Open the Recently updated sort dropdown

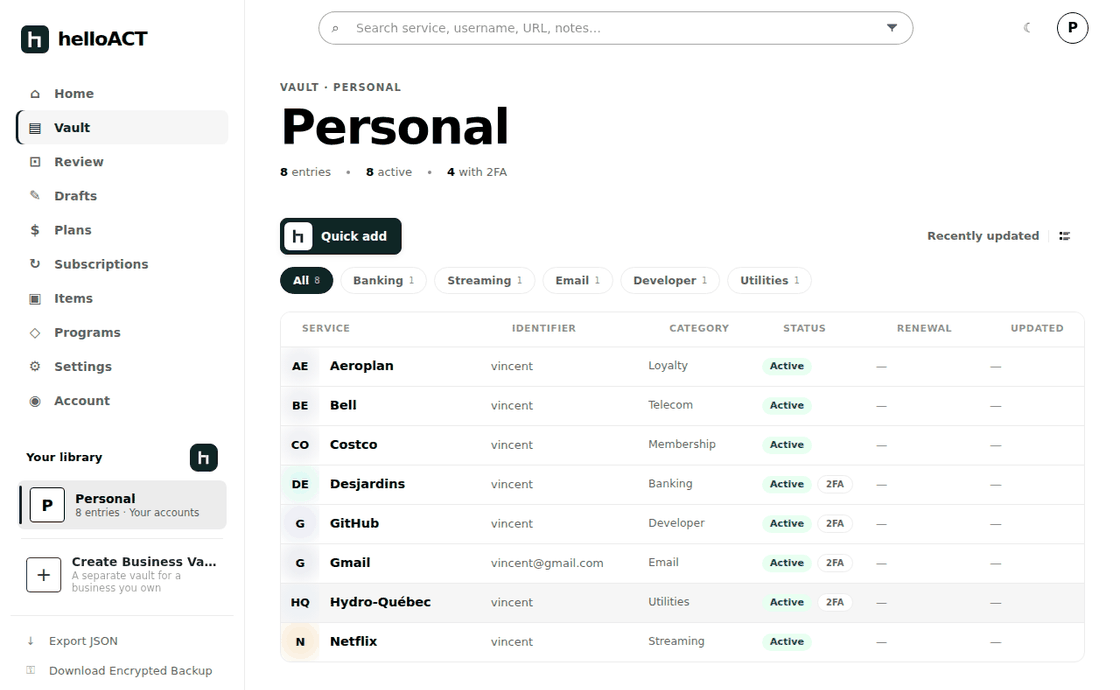click(983, 236)
